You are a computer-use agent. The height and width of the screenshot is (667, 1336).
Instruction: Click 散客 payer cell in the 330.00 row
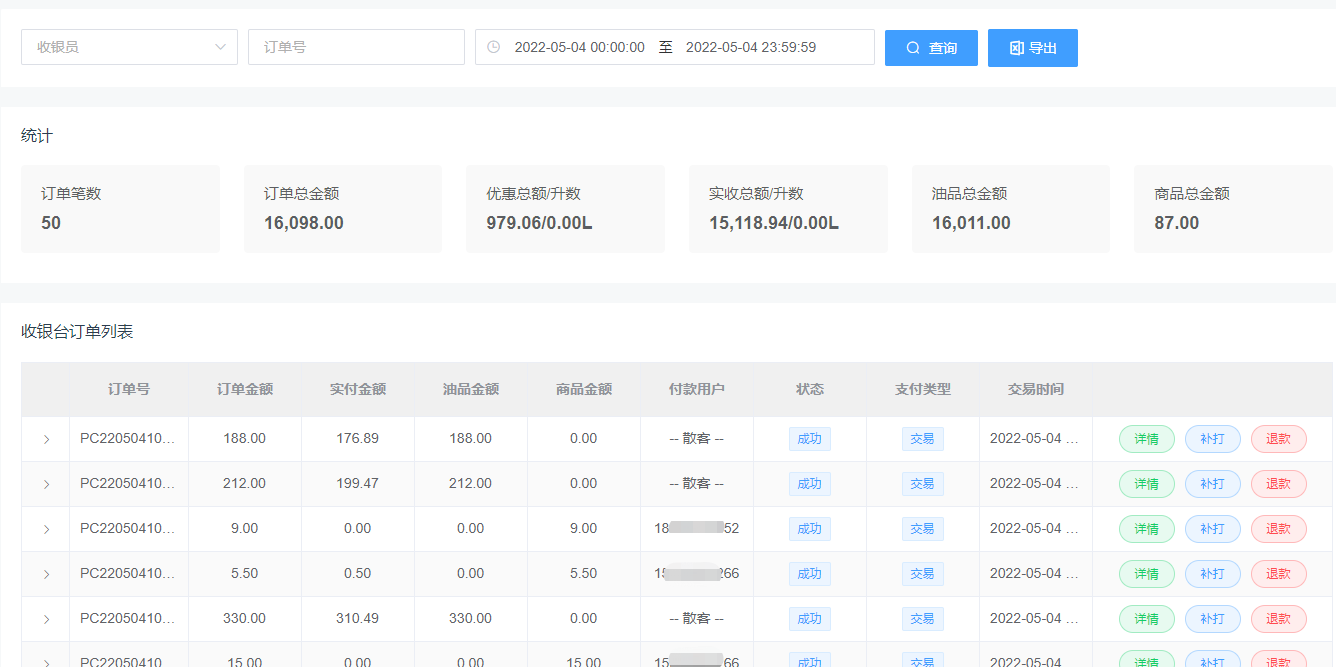tap(697, 619)
